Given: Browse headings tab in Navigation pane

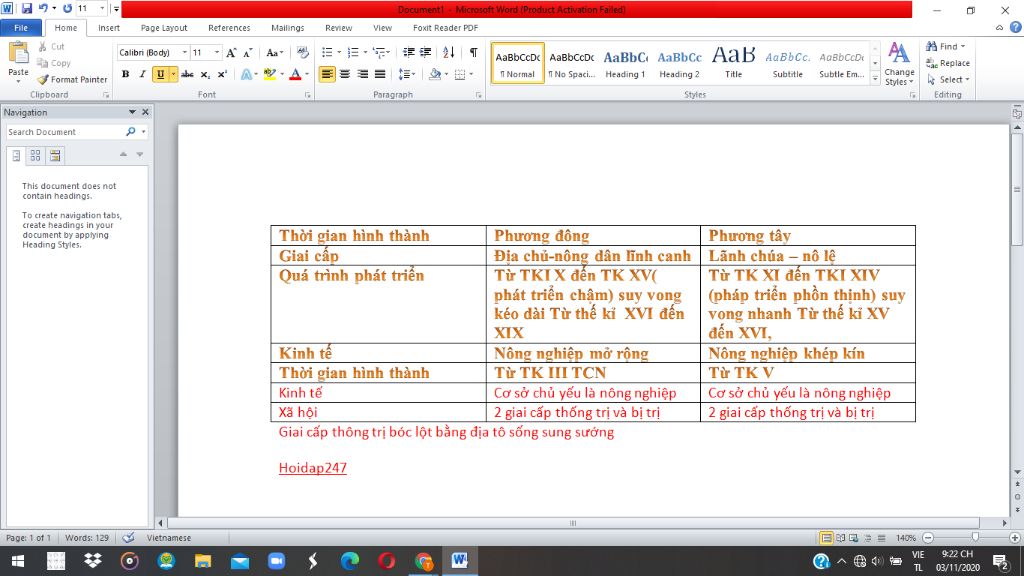Looking at the screenshot, I should pos(16,155).
